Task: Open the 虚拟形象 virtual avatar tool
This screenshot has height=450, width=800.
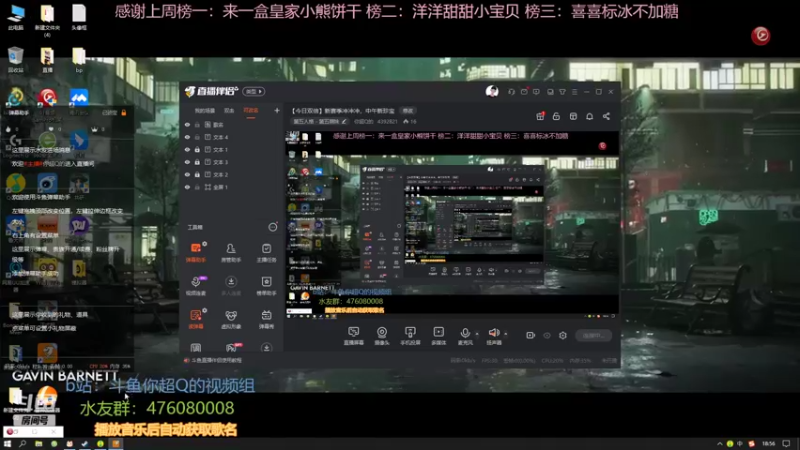Action: (231, 318)
